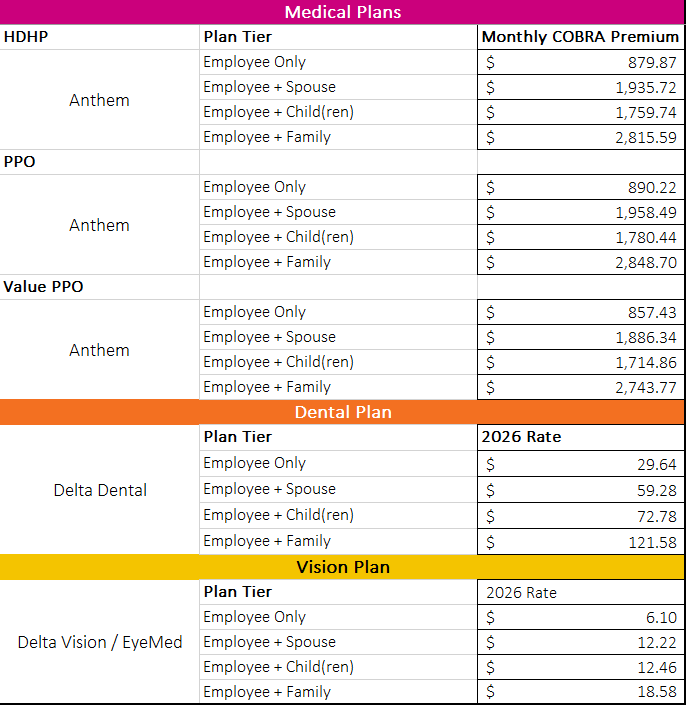The image size is (686, 706).
Task: Click the 879.87 premium cell
Action: coord(580,62)
